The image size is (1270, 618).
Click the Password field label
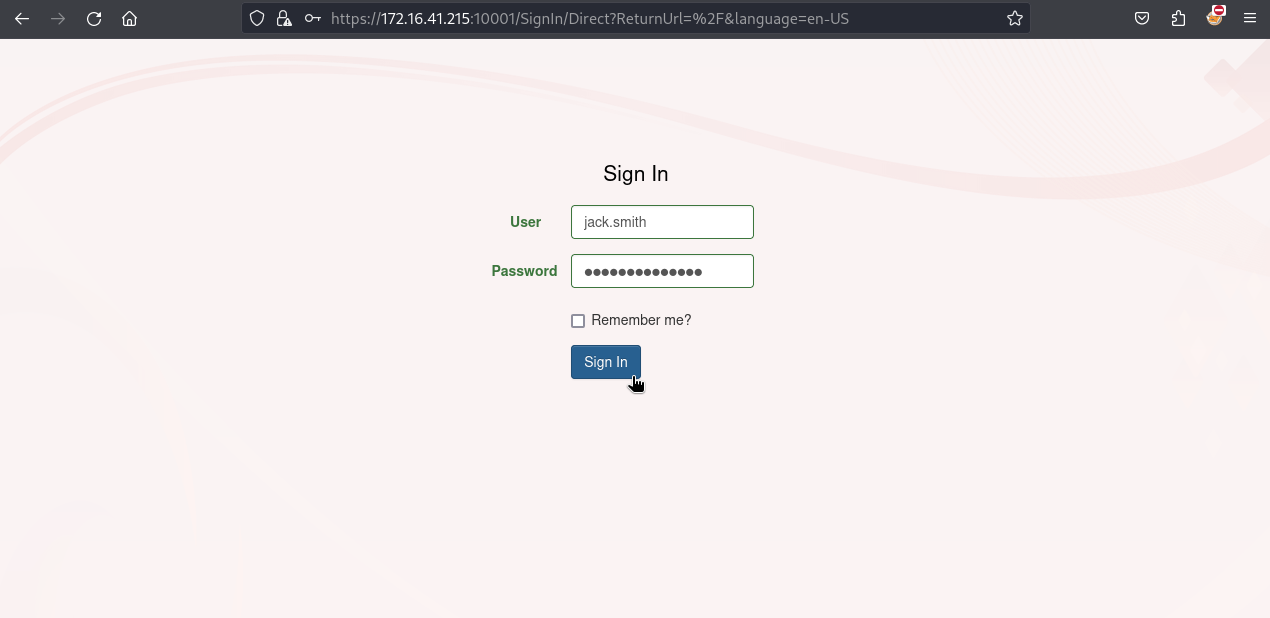524,271
